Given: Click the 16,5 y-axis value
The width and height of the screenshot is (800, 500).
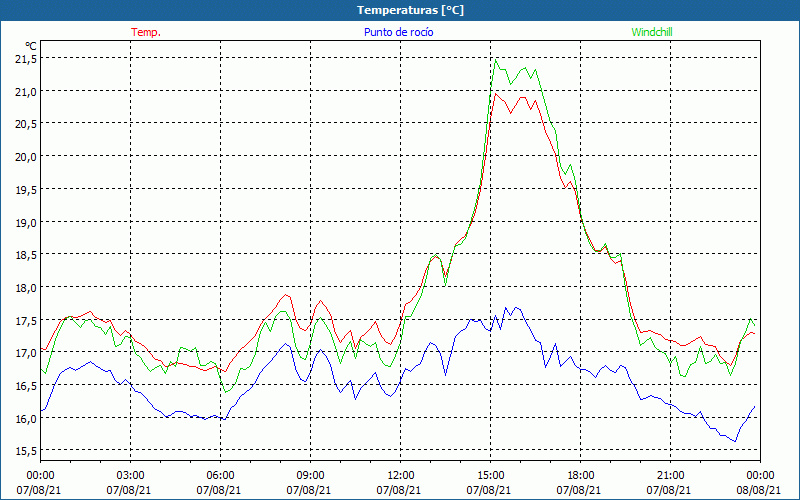Looking at the screenshot, I should [26, 386].
